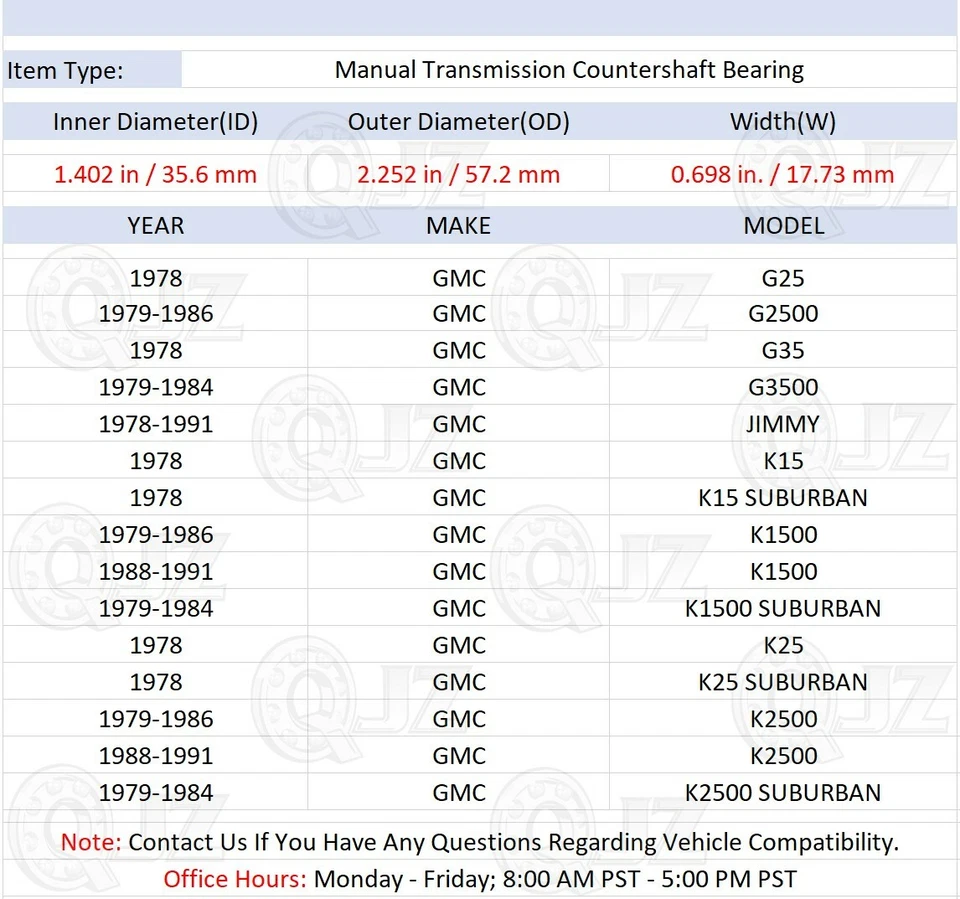Select the Manual Transmission Countershaft Bearing title
The width and height of the screenshot is (960, 899).
click(570, 70)
